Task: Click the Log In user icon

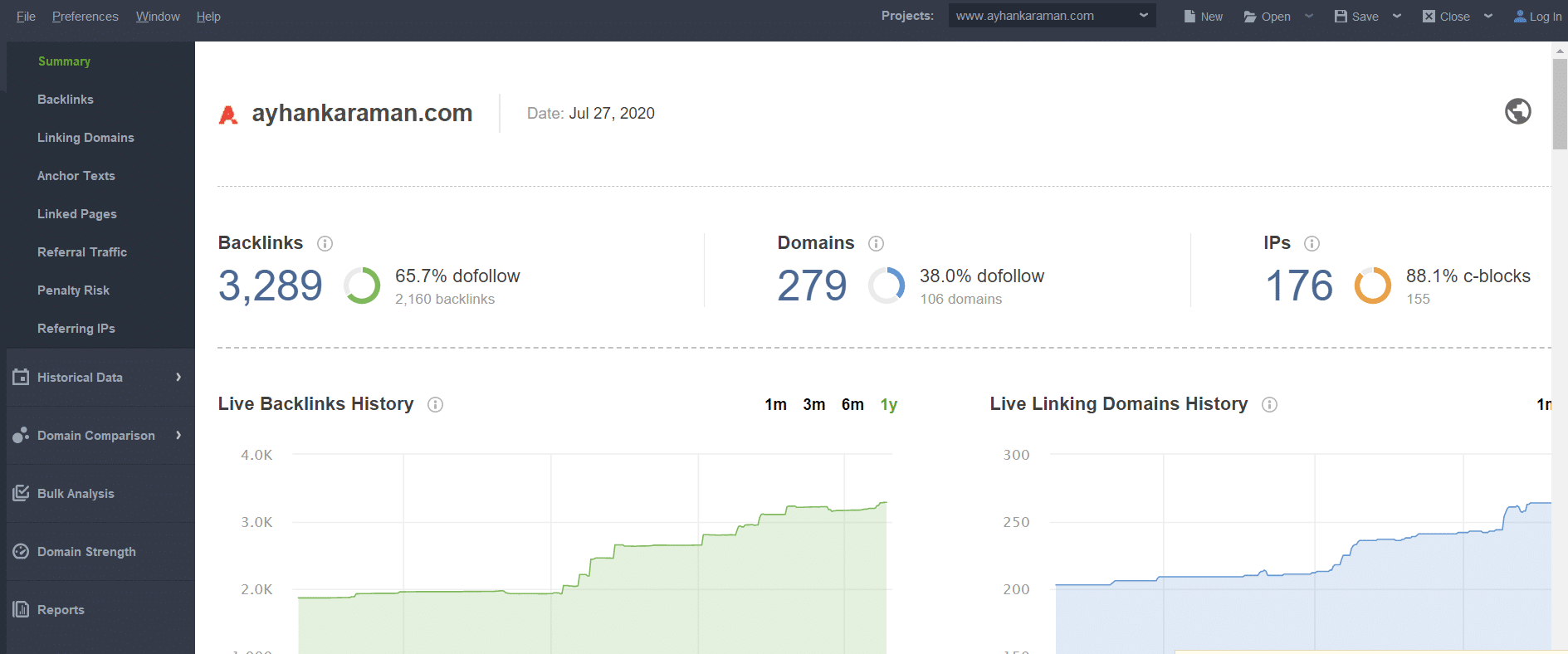Action: (x=1521, y=17)
